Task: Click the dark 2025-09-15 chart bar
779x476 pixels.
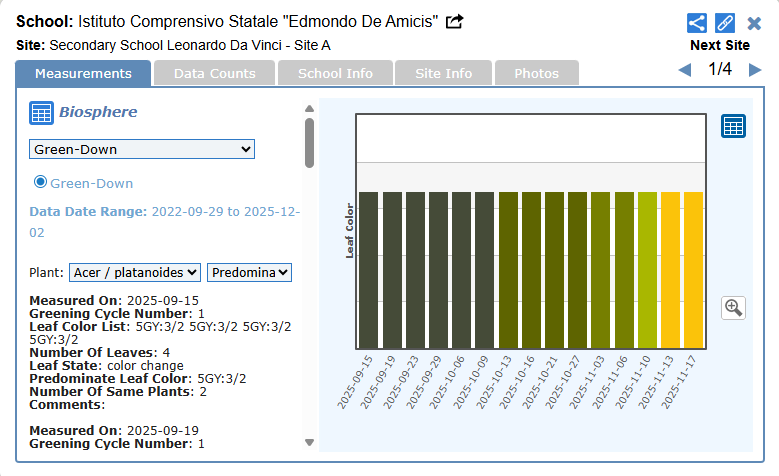Action: 368,270
